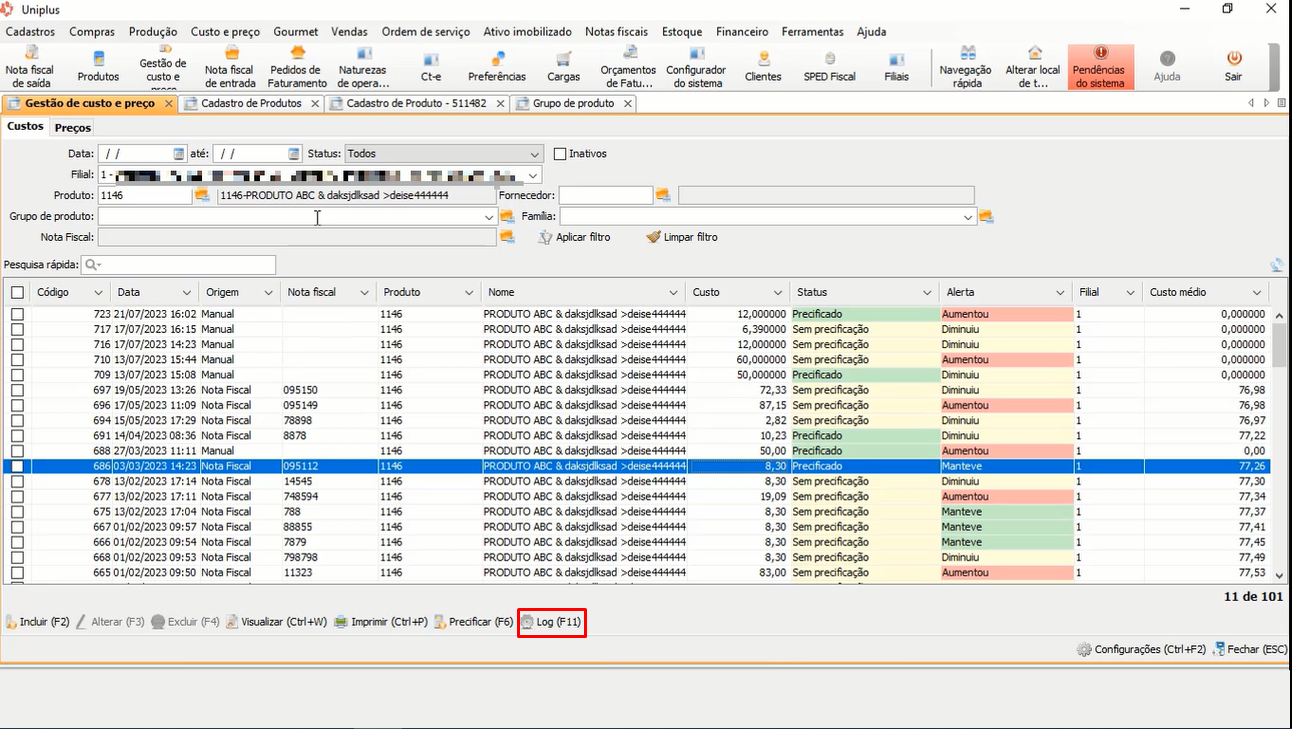
Task: Check the row with código 723
Action: [17, 314]
